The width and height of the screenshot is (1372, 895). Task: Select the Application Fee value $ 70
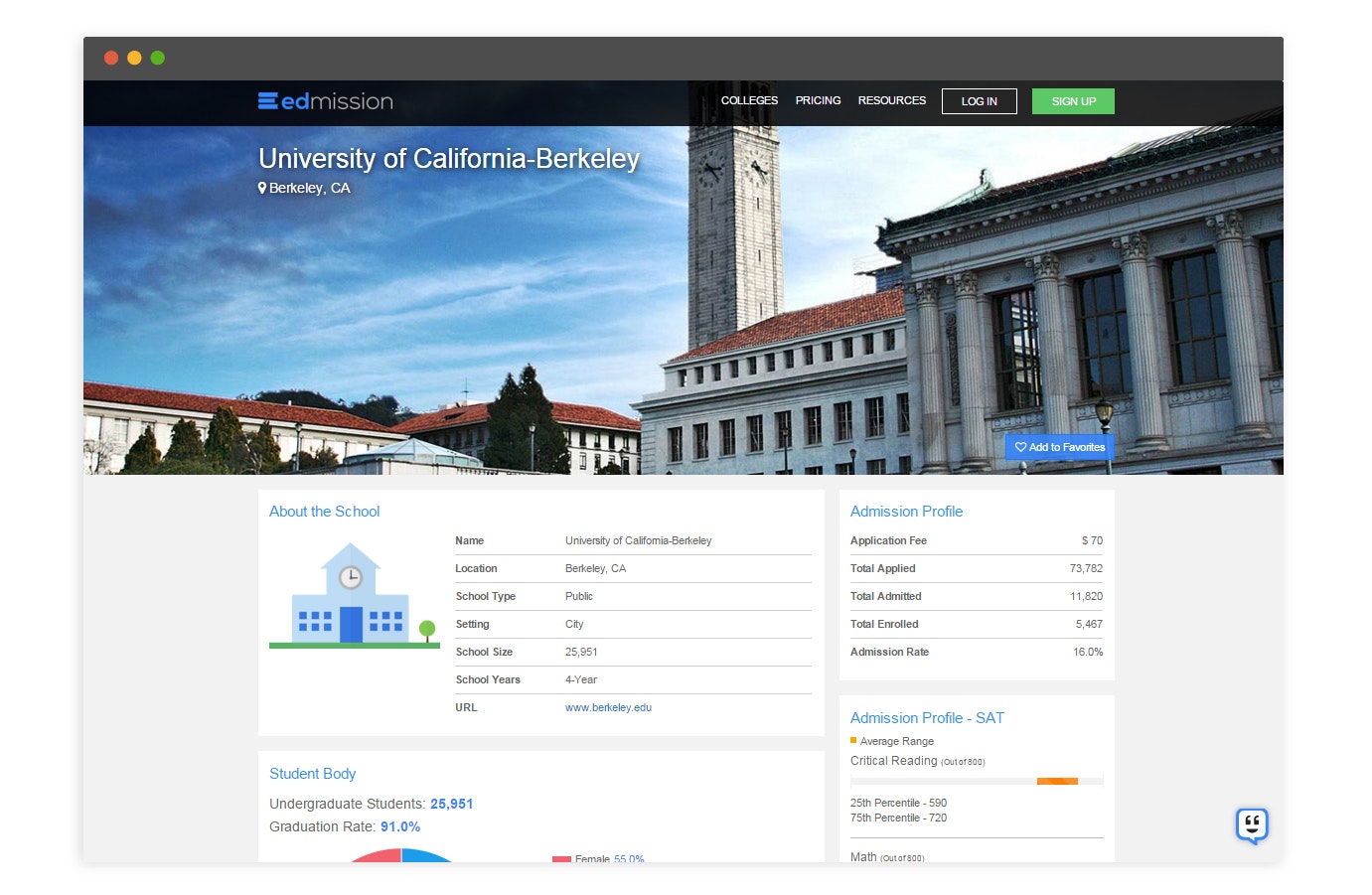1092,540
